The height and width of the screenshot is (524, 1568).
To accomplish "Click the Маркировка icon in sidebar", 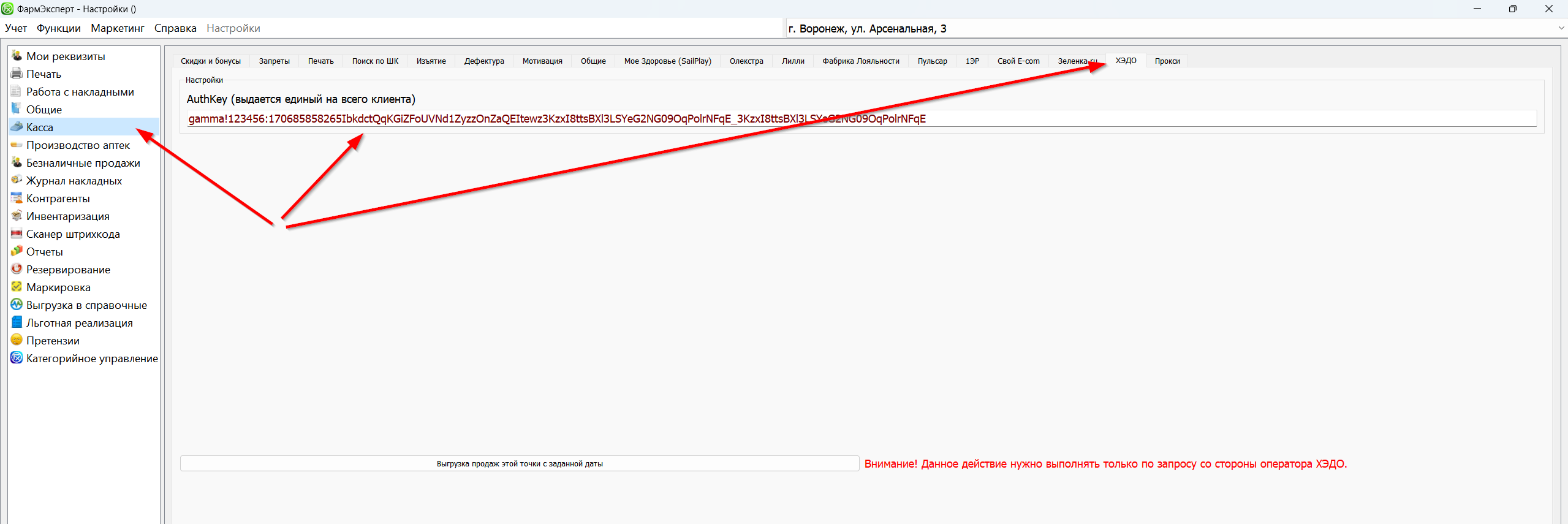I will (x=17, y=287).
